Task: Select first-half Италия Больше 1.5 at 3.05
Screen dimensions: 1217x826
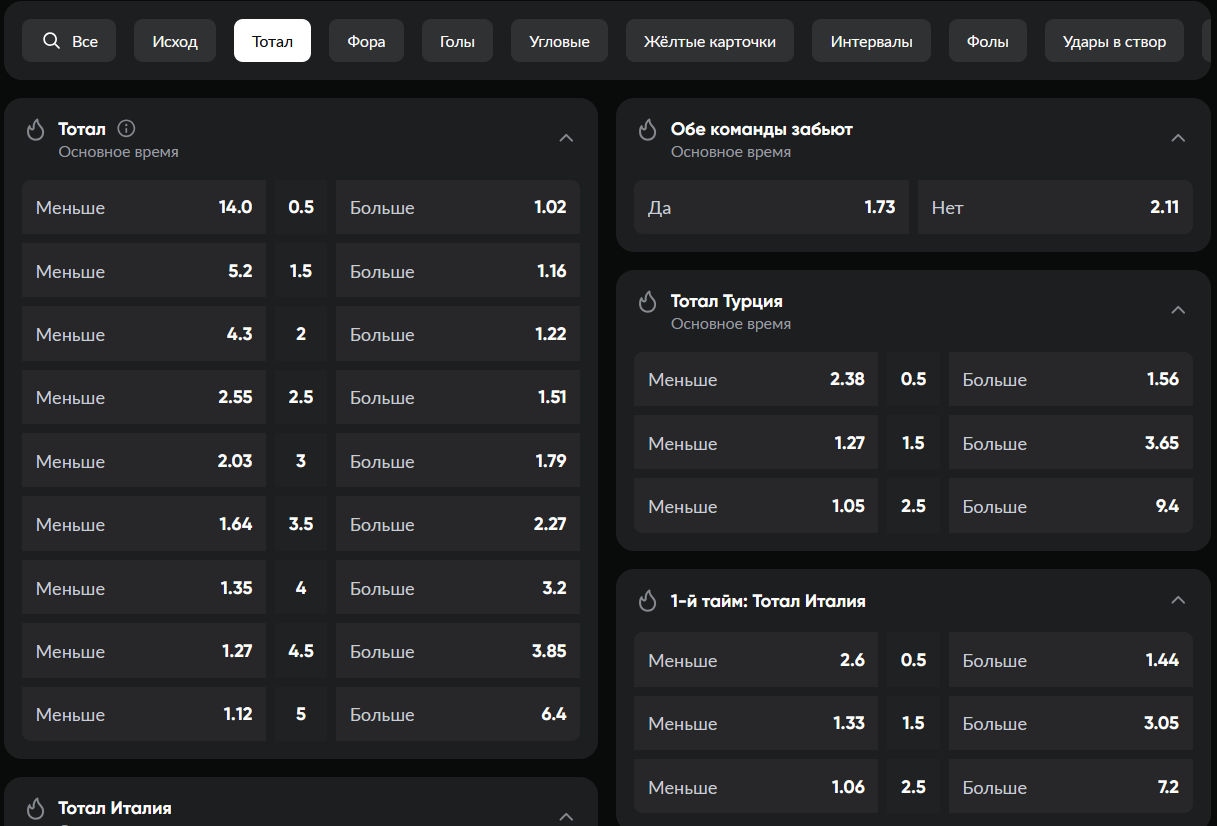Action: [1071, 723]
